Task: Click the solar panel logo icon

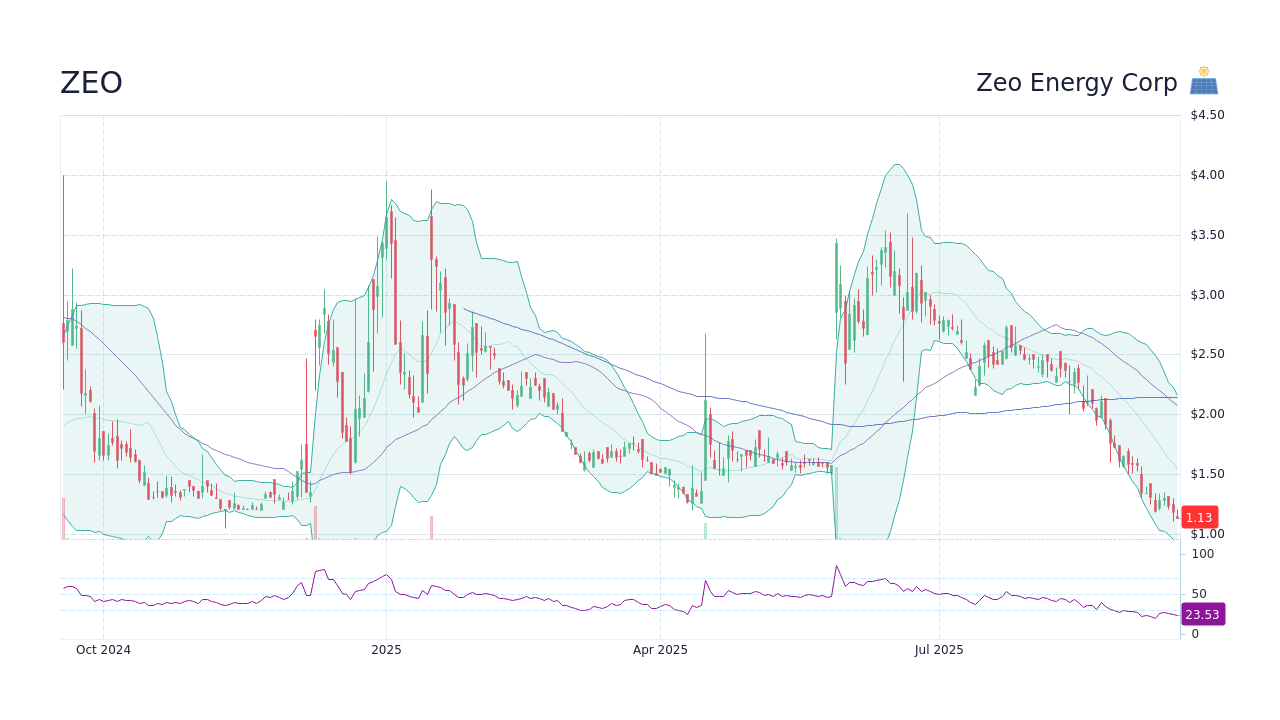Action: coord(1203,80)
